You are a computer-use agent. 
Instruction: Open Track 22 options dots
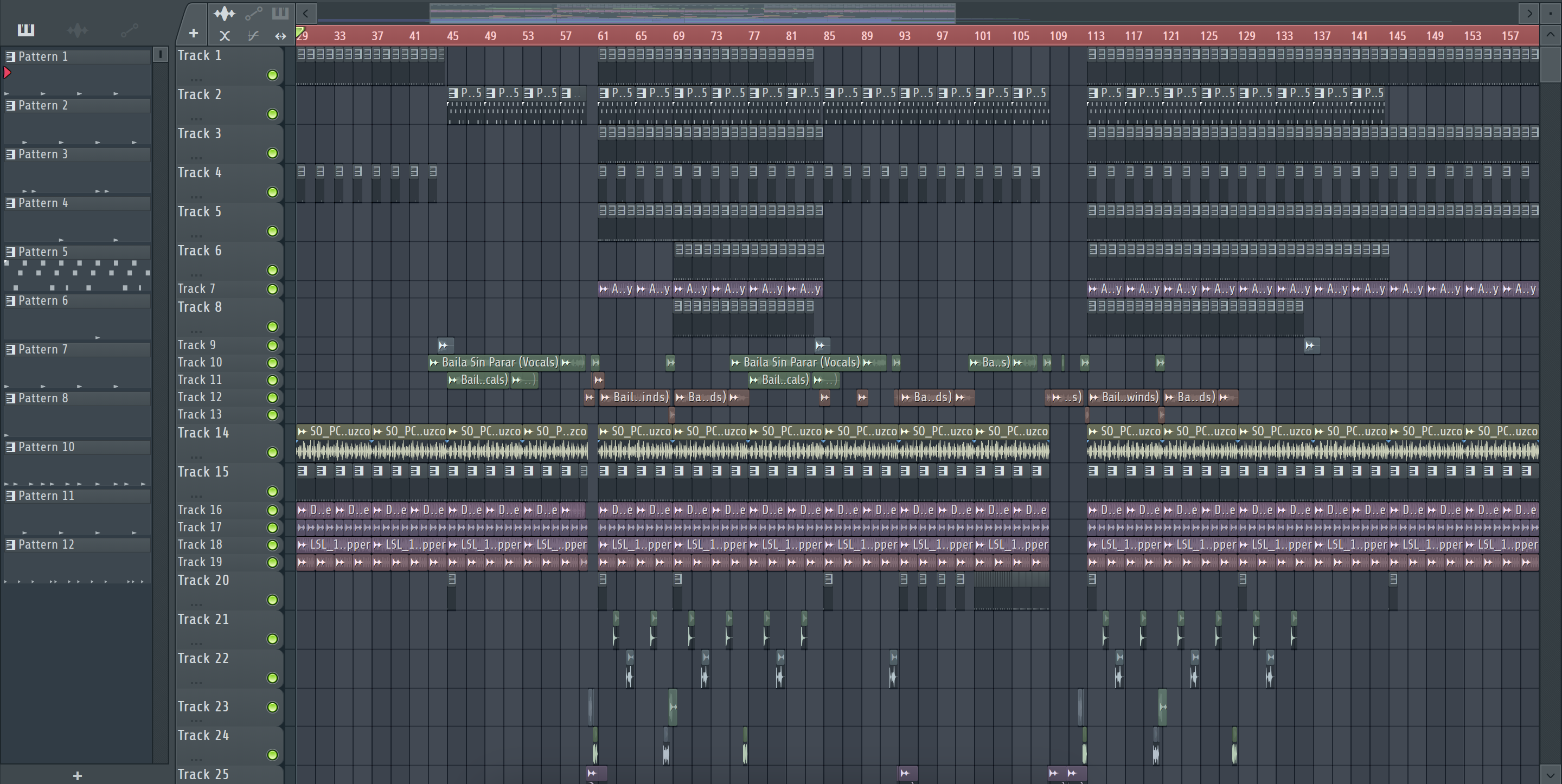195,682
